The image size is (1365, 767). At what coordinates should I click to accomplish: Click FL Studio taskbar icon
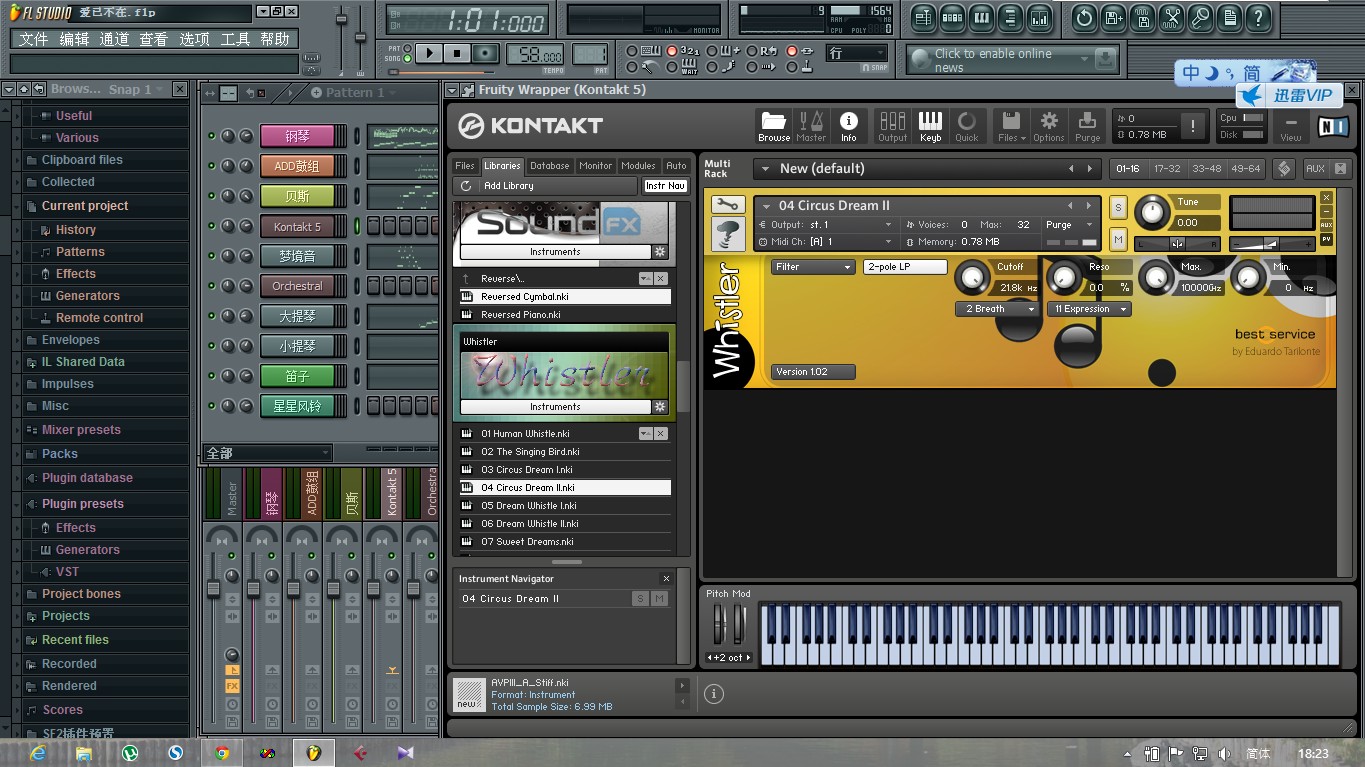[313, 753]
